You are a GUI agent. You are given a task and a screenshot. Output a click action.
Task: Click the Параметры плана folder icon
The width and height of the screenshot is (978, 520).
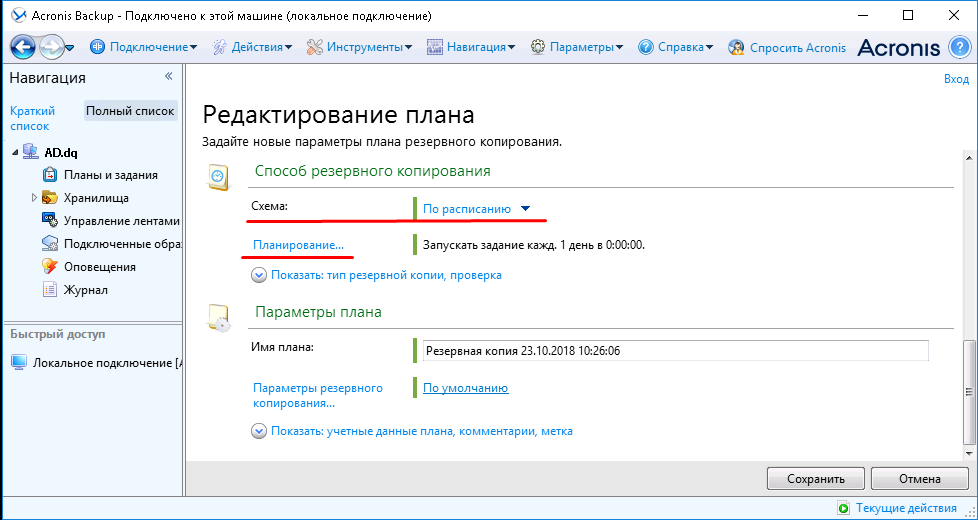click(x=218, y=319)
